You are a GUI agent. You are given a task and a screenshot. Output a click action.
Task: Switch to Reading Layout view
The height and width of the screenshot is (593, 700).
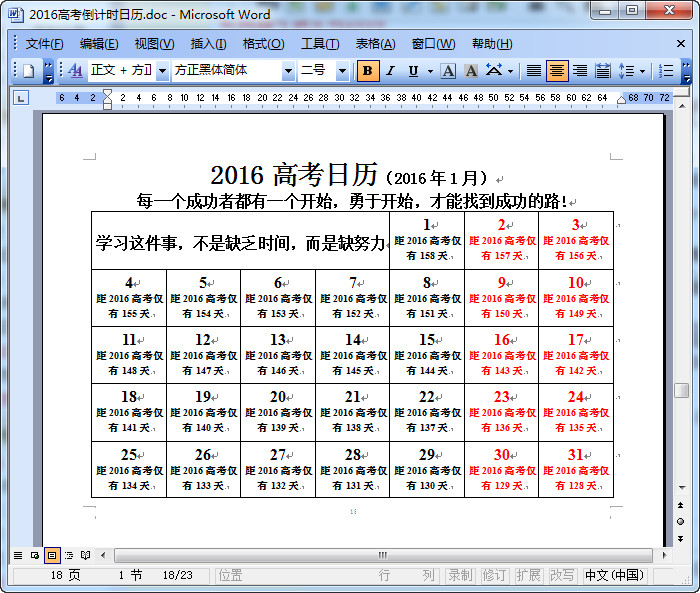(86, 555)
